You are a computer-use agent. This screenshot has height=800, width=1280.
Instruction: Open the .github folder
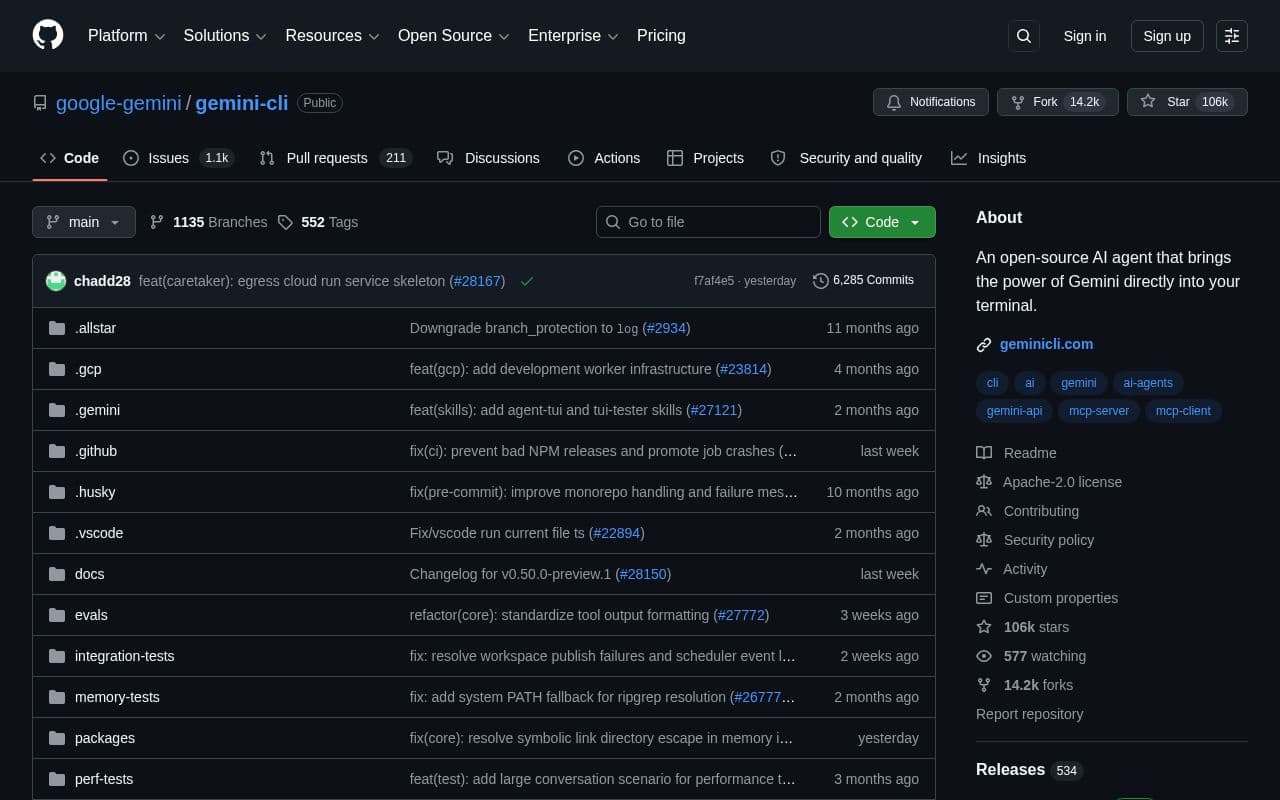click(96, 451)
